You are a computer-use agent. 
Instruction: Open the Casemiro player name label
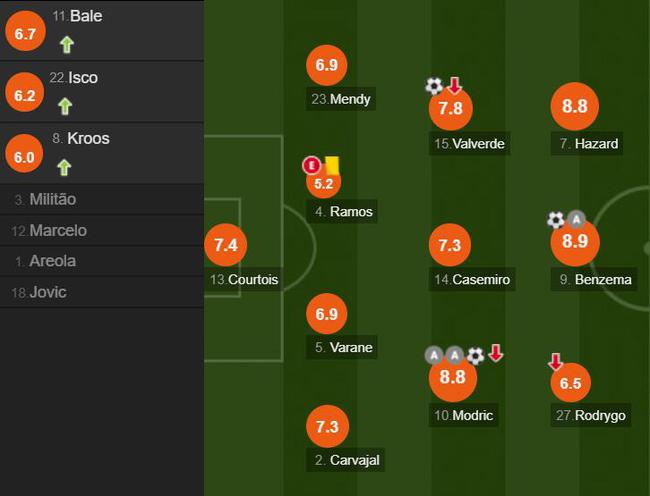(473, 280)
